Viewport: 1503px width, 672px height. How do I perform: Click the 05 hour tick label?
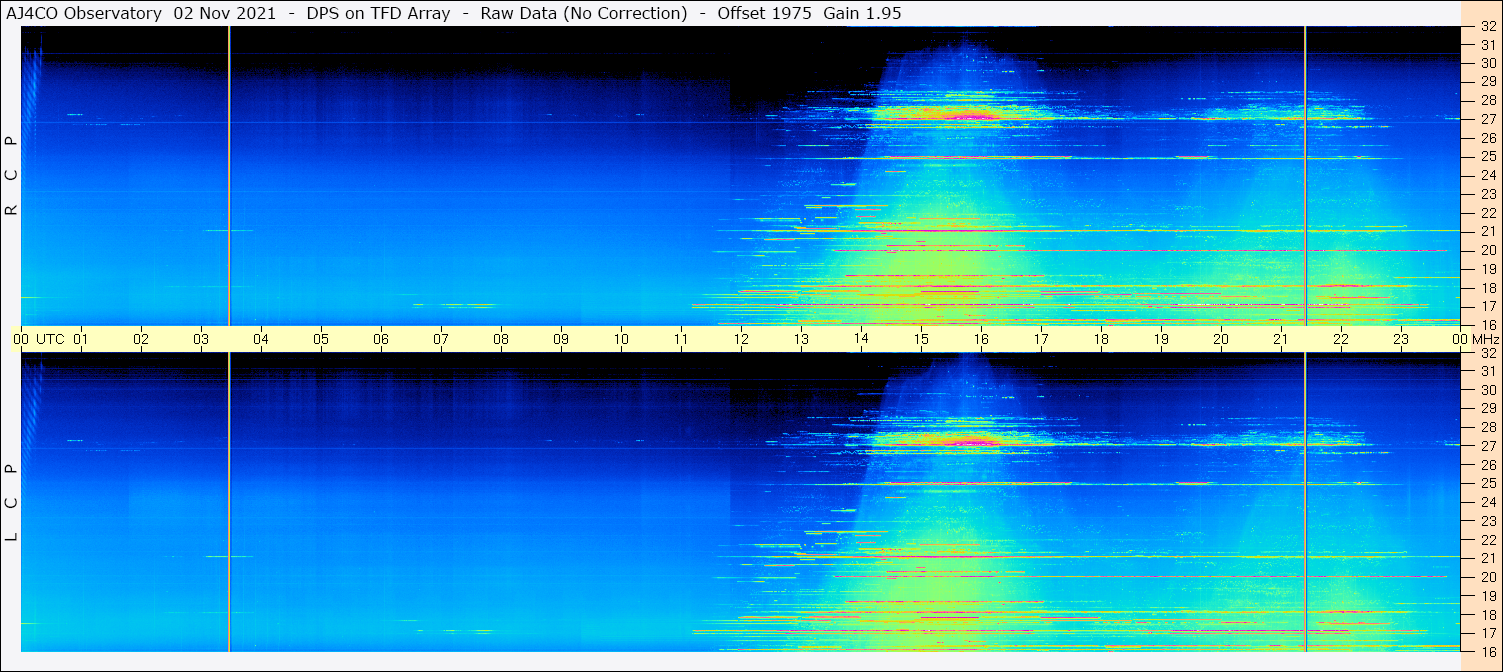pyautogui.click(x=321, y=339)
